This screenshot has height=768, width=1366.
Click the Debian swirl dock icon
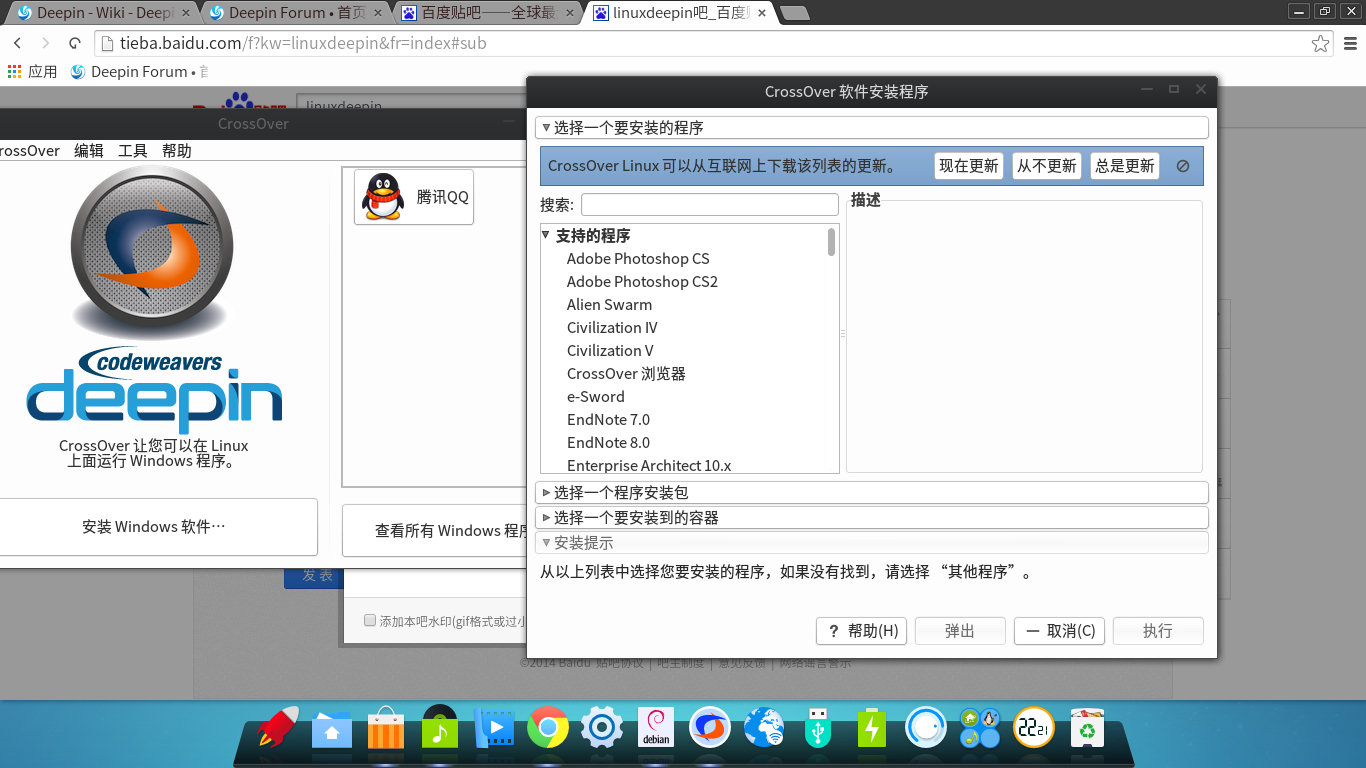click(656, 728)
